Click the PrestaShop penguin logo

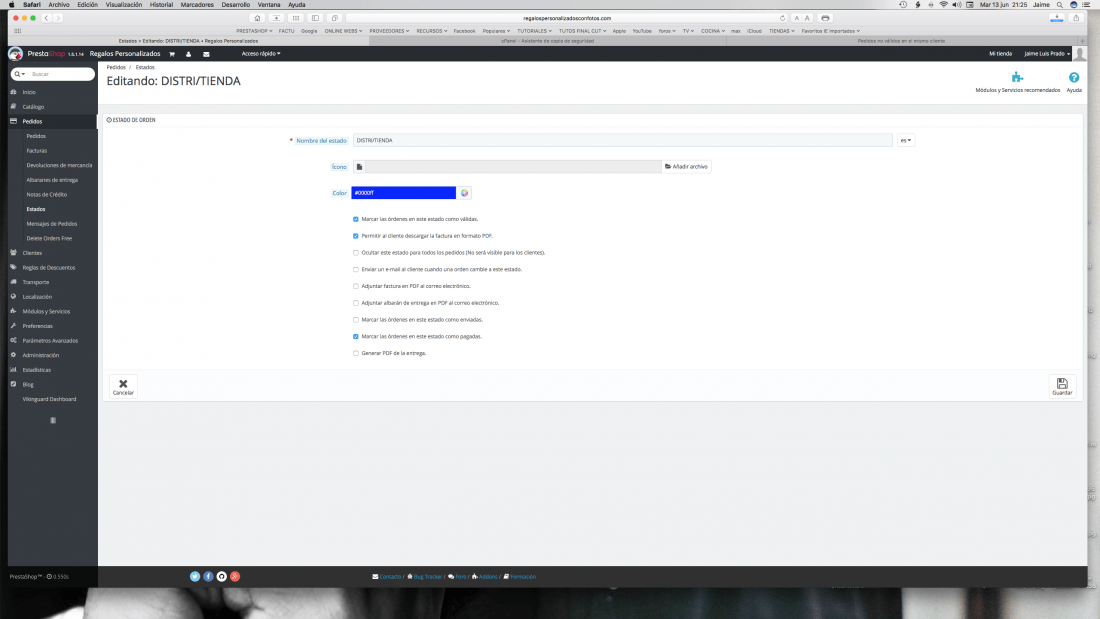coord(15,54)
